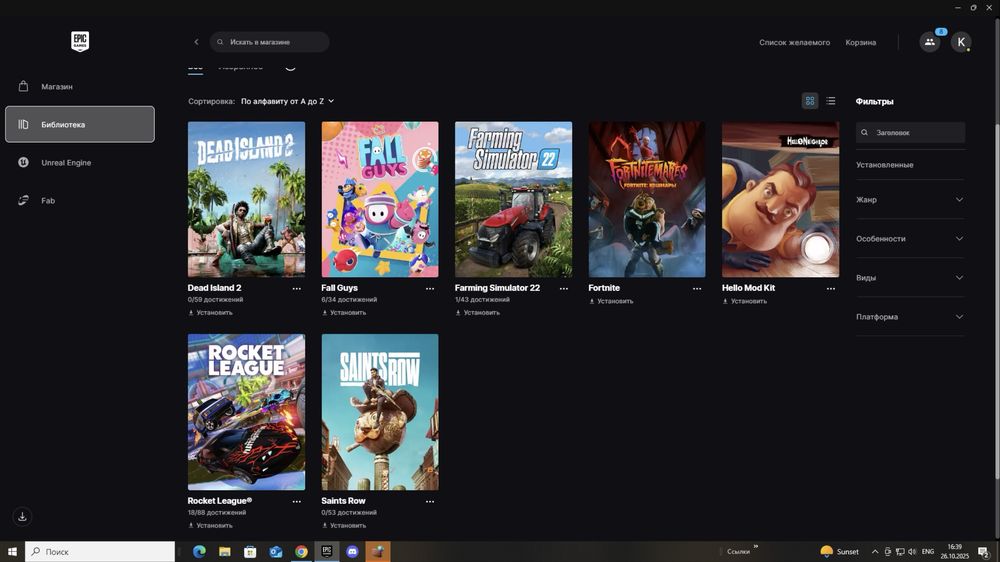This screenshot has width=1000, height=562.
Task: Open File Explorer from taskbar
Action: pyautogui.click(x=224, y=552)
